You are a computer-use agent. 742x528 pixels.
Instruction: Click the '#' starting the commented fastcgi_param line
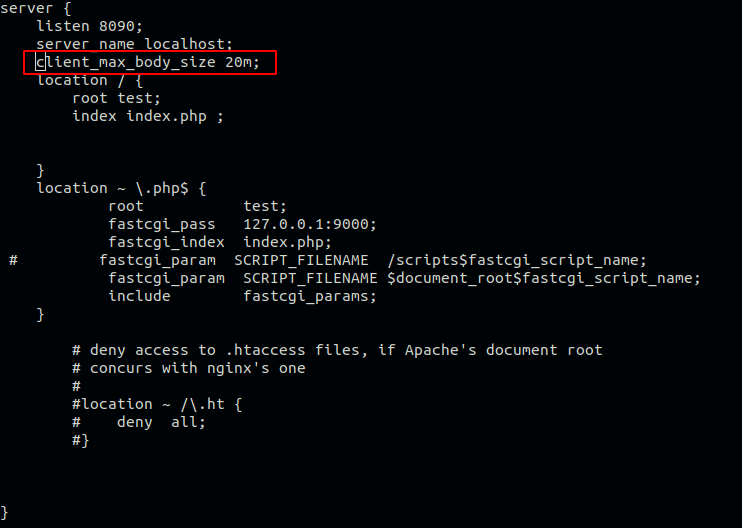click(14, 260)
